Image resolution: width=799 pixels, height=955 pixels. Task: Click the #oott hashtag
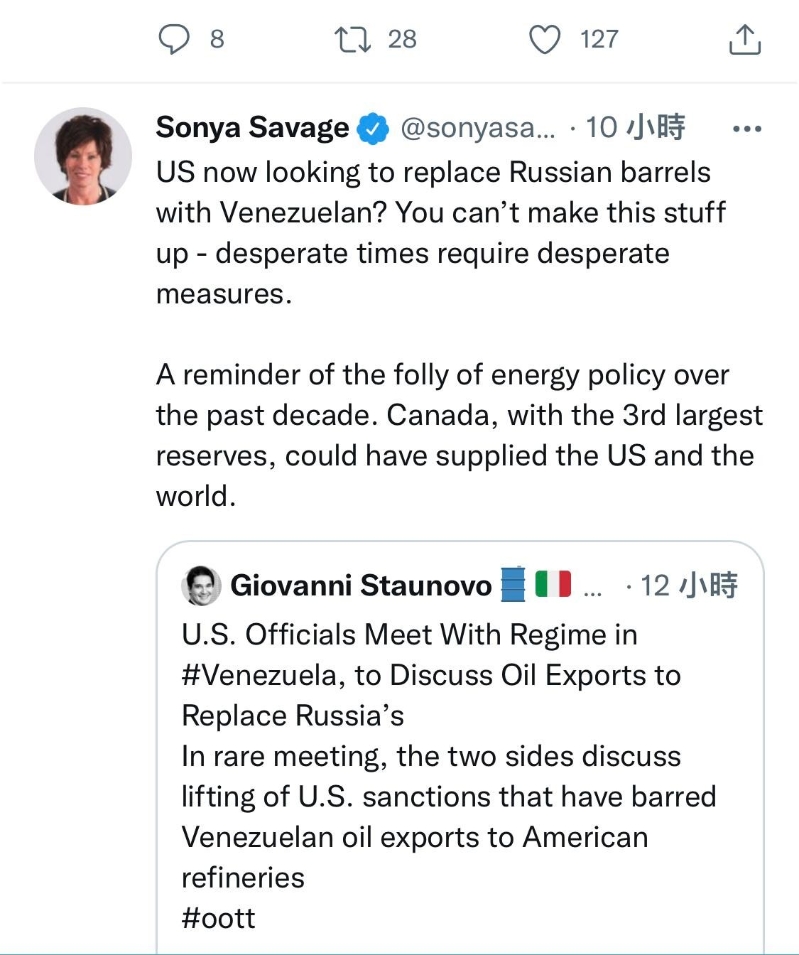tap(218, 917)
